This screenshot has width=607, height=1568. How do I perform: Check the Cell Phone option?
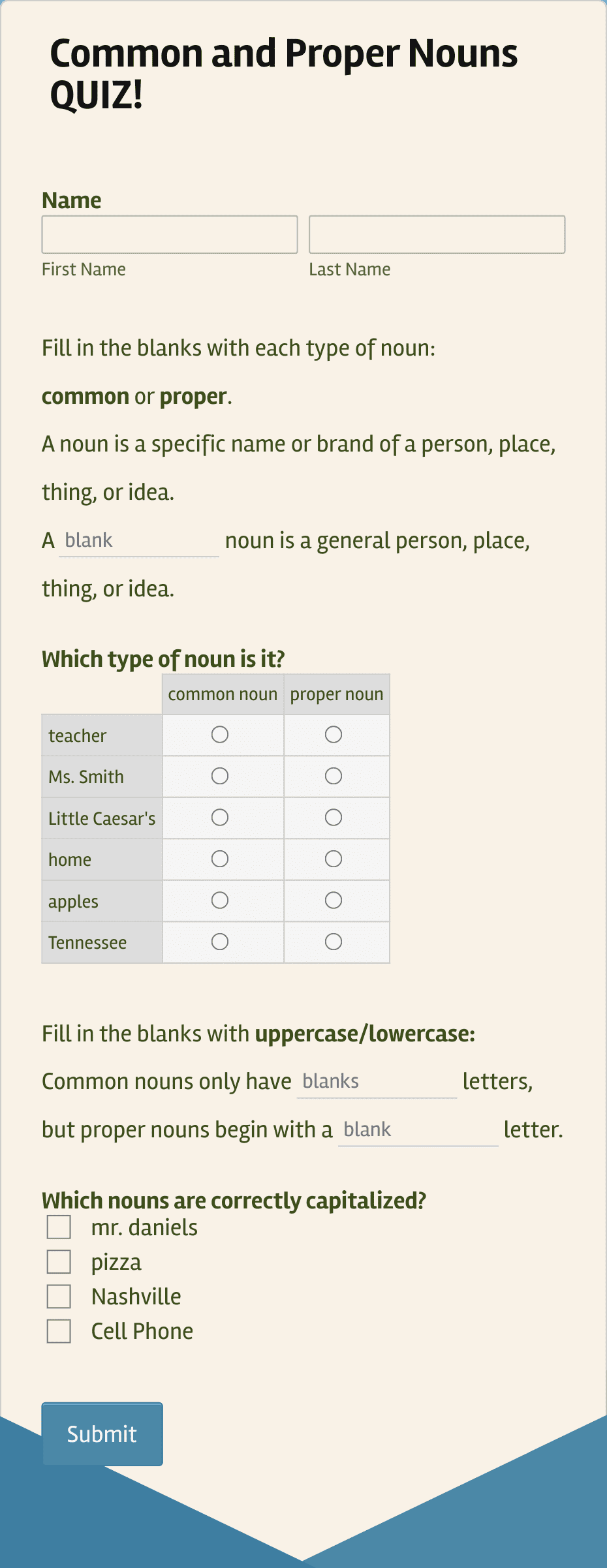point(59,1330)
